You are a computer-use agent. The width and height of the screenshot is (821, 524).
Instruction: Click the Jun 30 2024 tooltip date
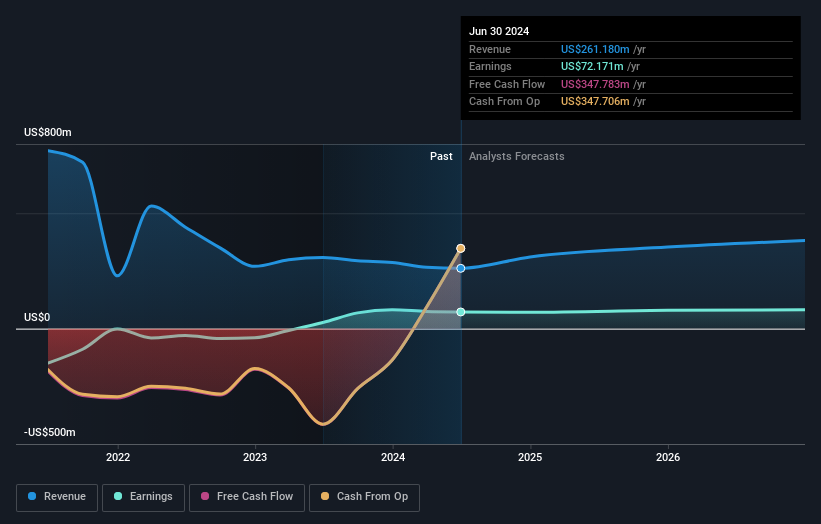(499, 31)
